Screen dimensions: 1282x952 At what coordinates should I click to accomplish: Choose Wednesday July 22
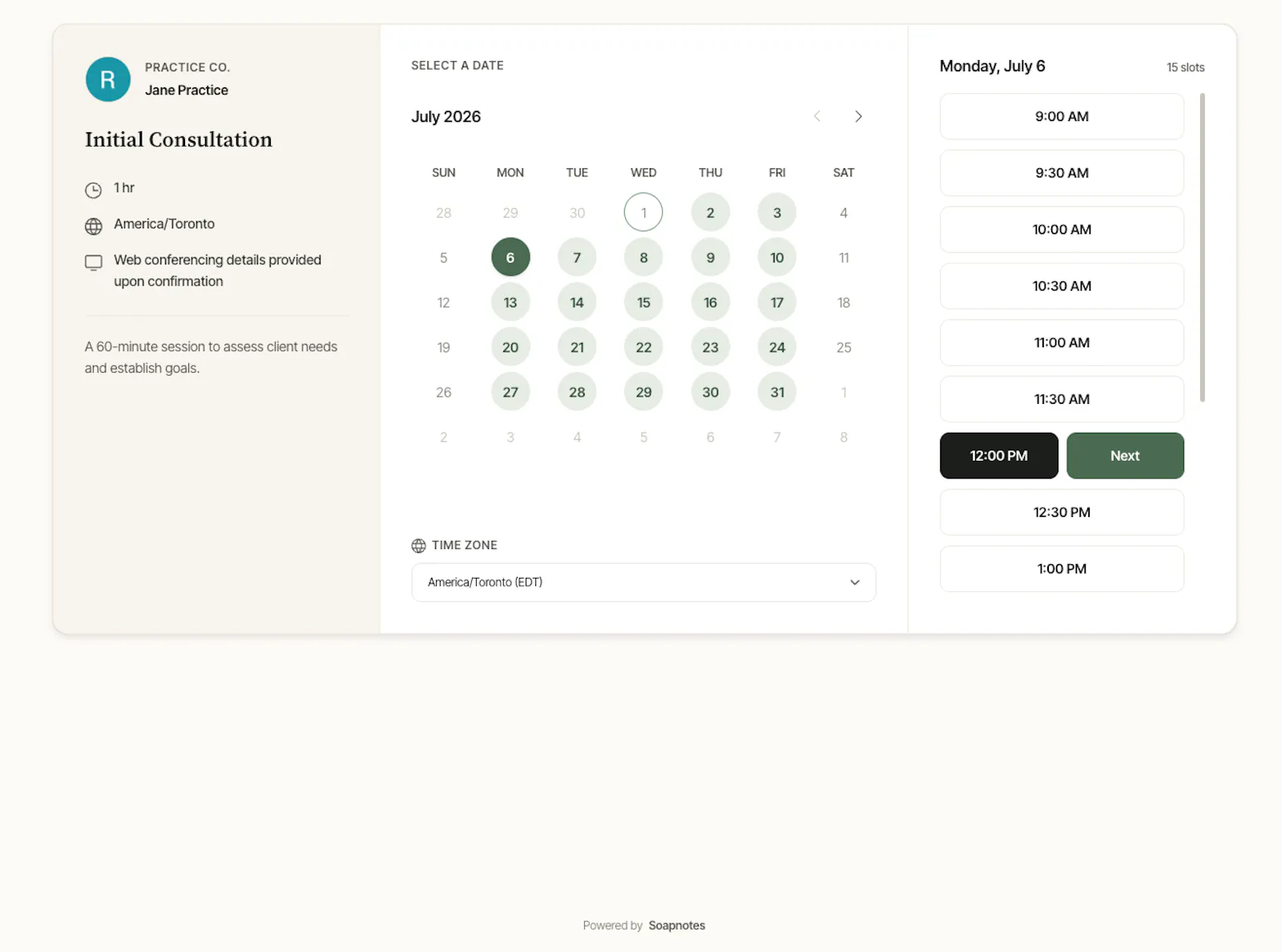click(643, 347)
